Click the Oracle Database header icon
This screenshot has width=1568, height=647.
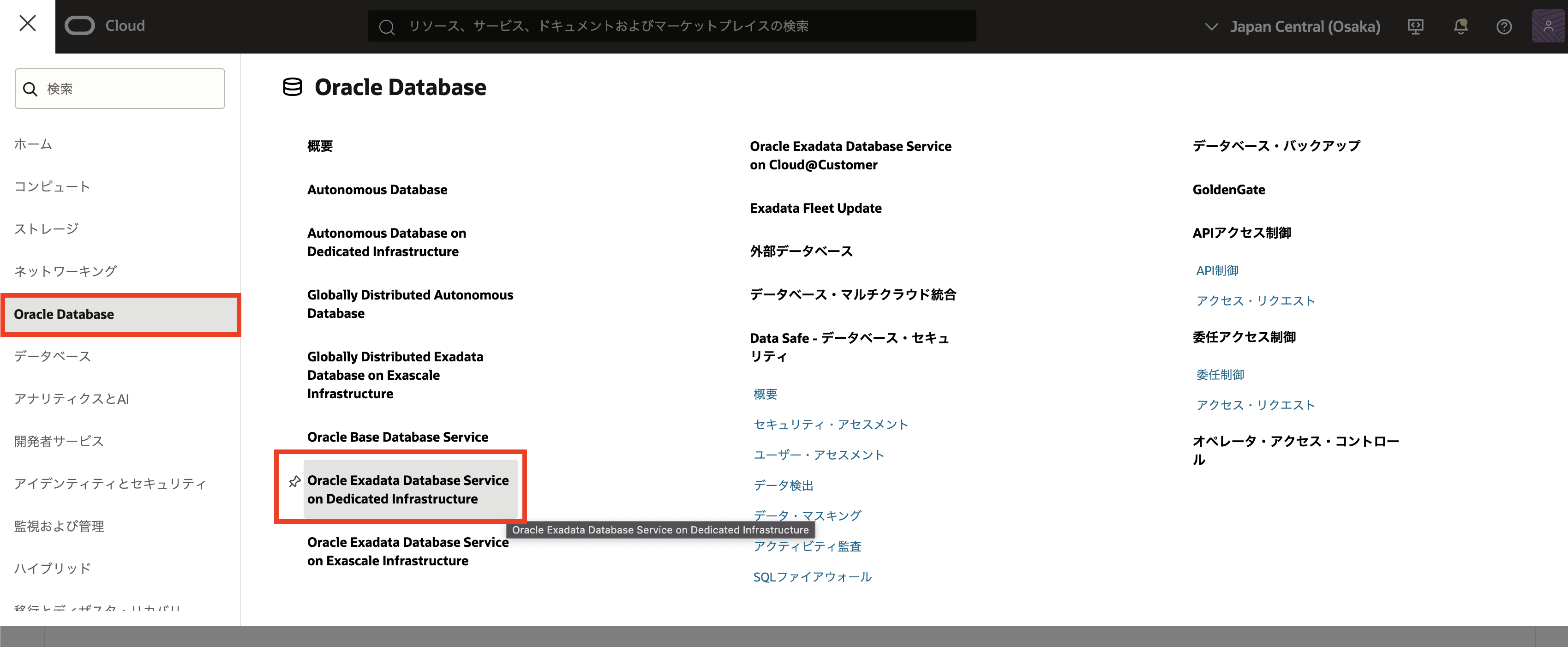292,87
